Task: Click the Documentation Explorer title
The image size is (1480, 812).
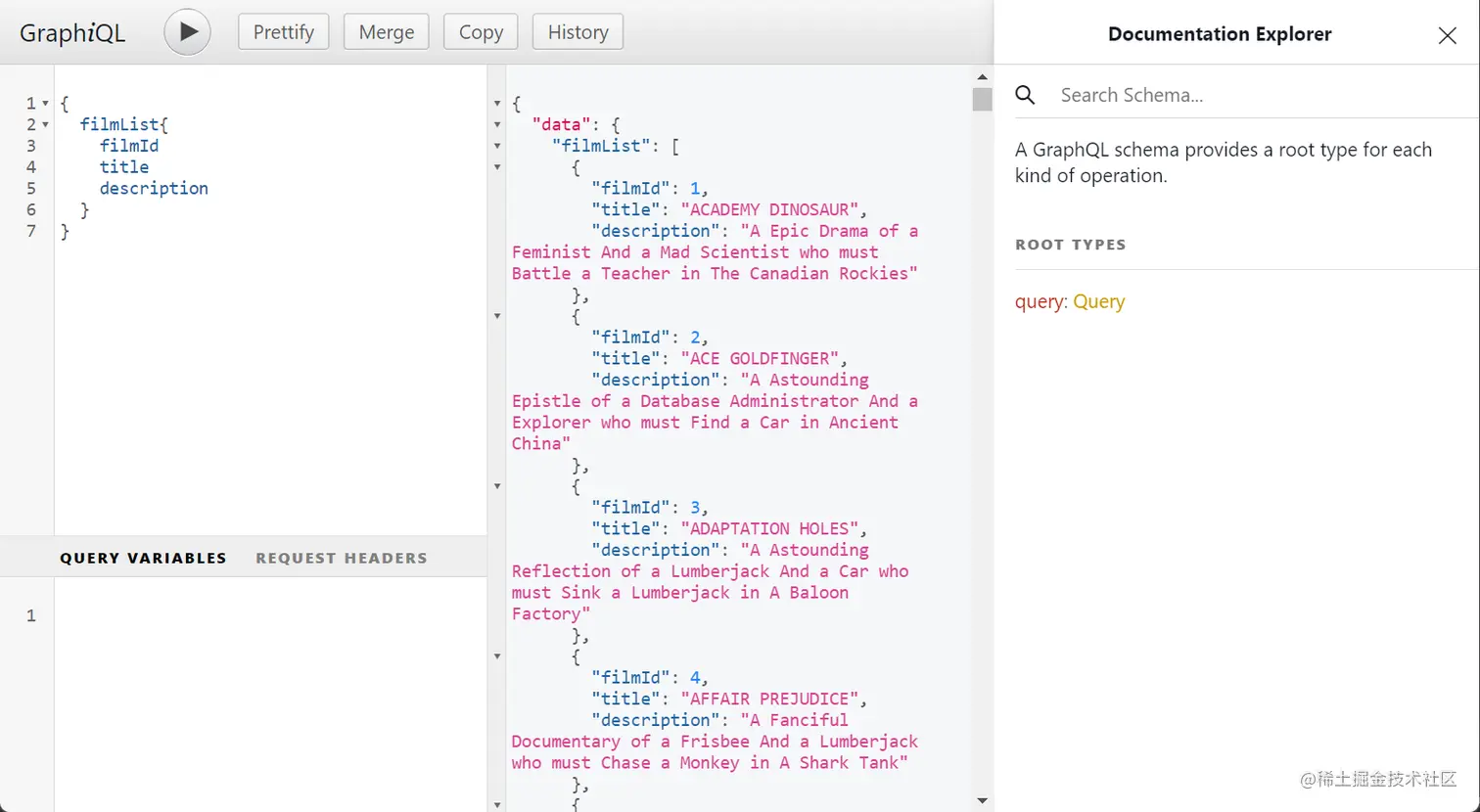Action: pyautogui.click(x=1220, y=34)
